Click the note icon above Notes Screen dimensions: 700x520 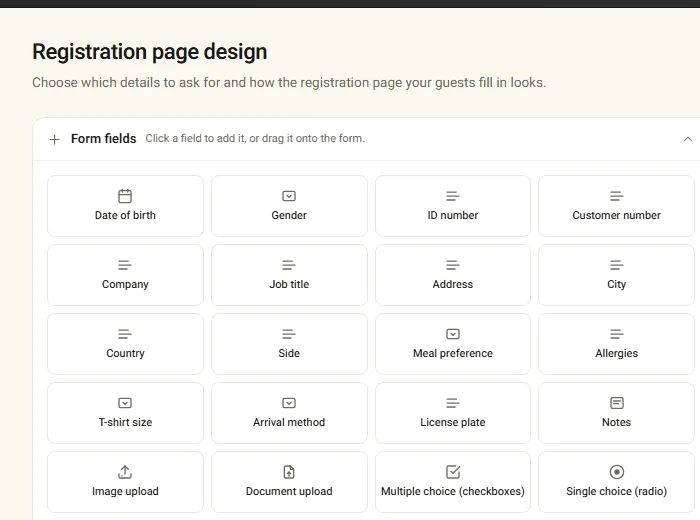click(x=617, y=403)
